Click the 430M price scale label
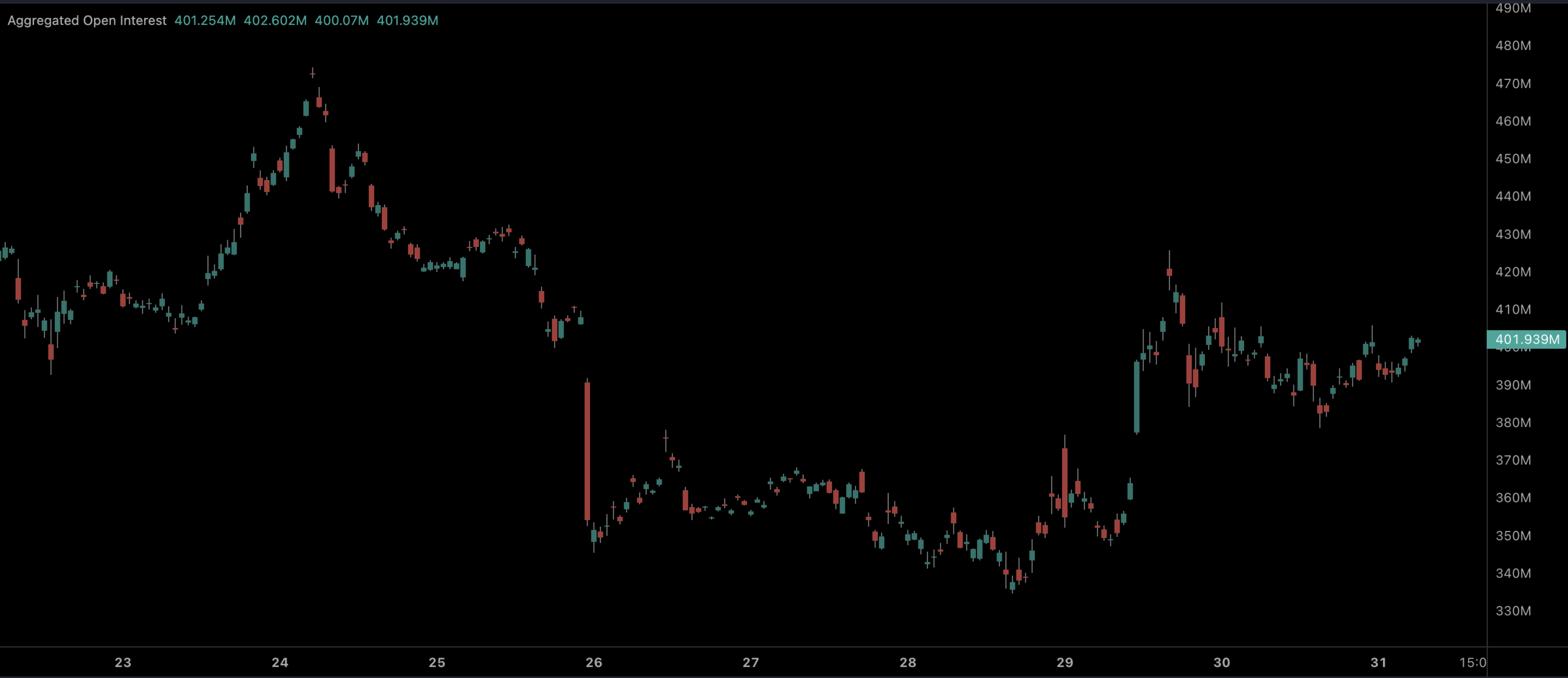 click(1513, 234)
